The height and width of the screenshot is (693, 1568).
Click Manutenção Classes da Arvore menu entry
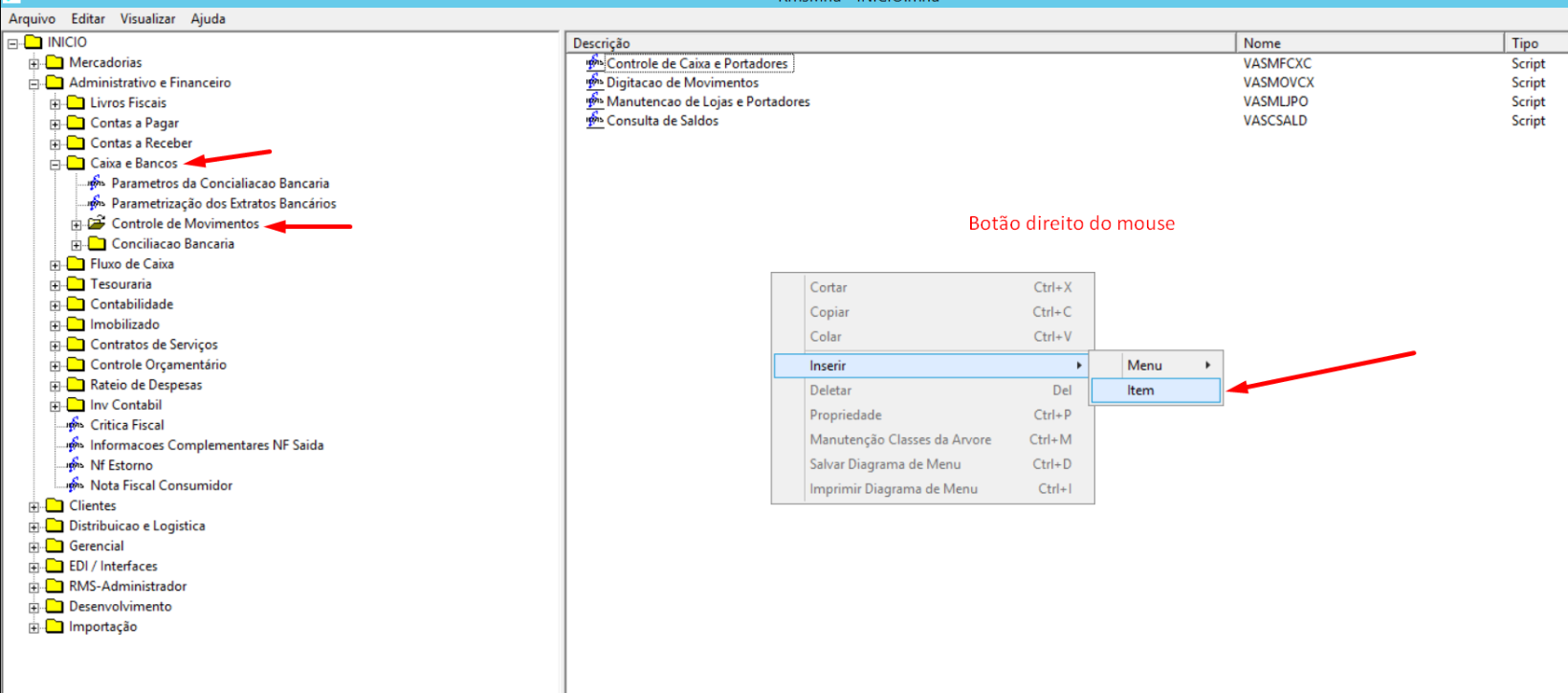pyautogui.click(x=932, y=439)
